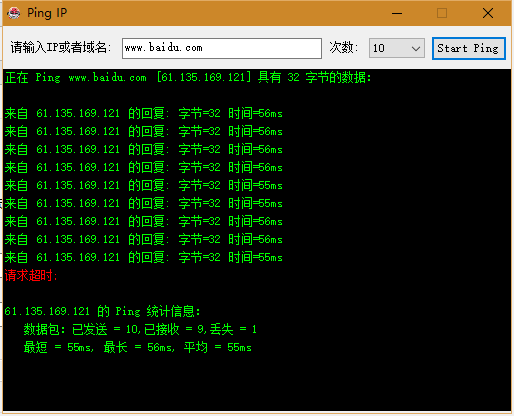The width and height of the screenshot is (514, 416).
Task: Click the www.baidu.com address input field
Action: coord(222,48)
